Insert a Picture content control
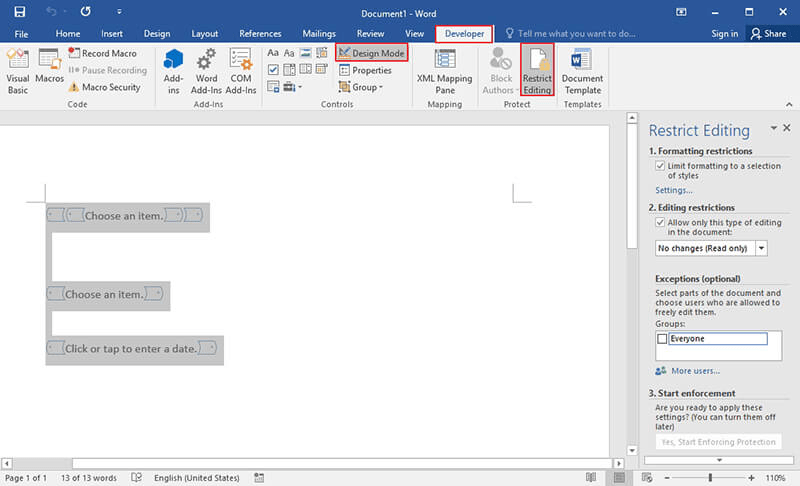This screenshot has width=800, height=486. [x=305, y=53]
